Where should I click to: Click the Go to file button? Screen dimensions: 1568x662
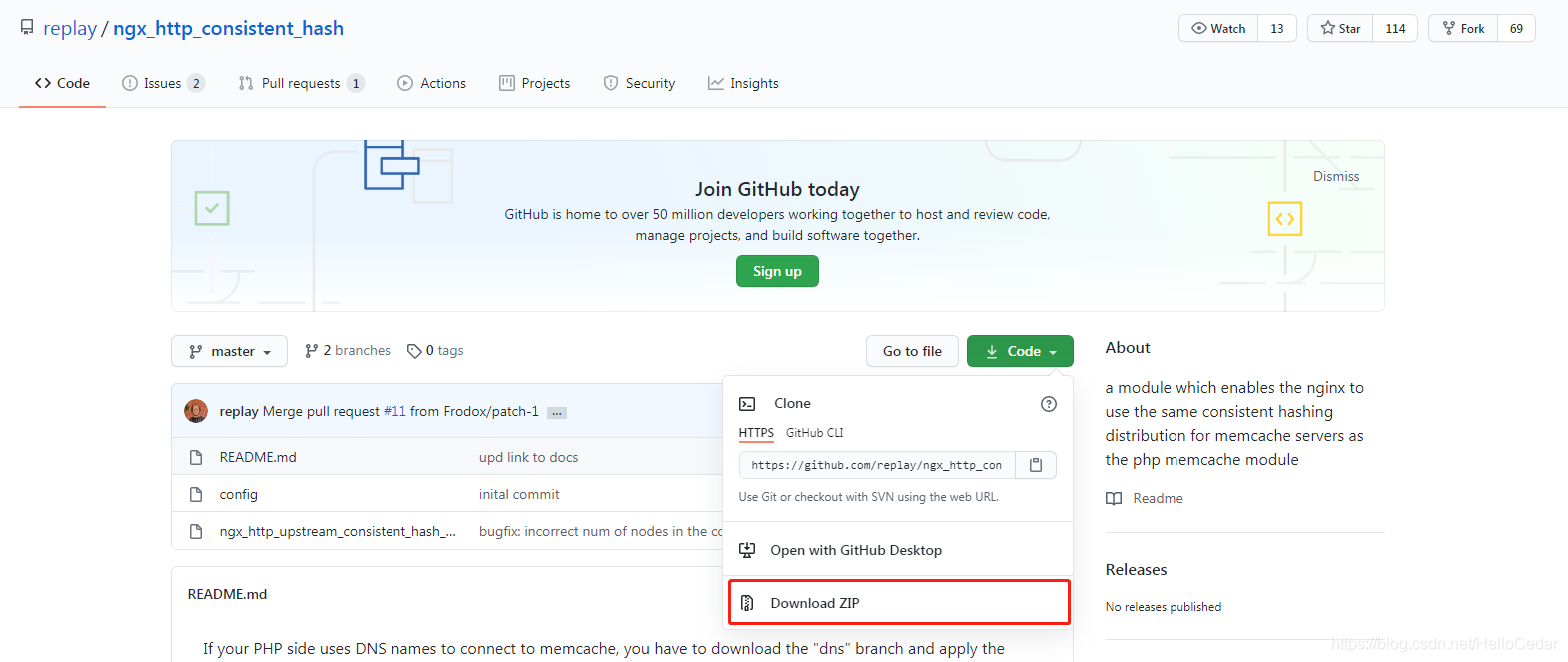[912, 351]
